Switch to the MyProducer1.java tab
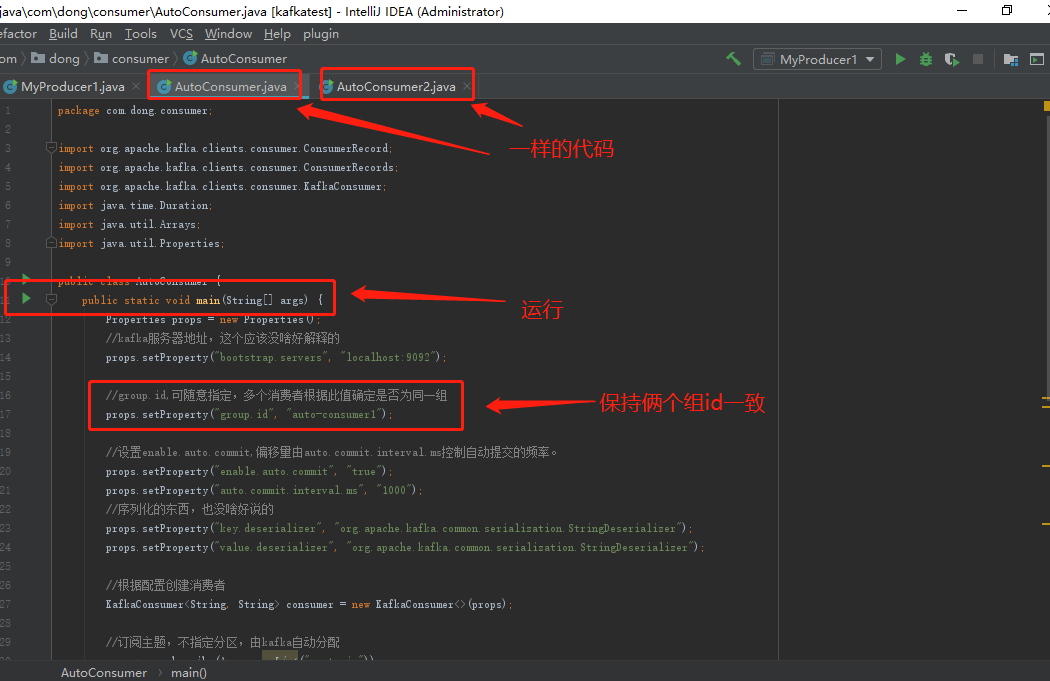 (72, 86)
